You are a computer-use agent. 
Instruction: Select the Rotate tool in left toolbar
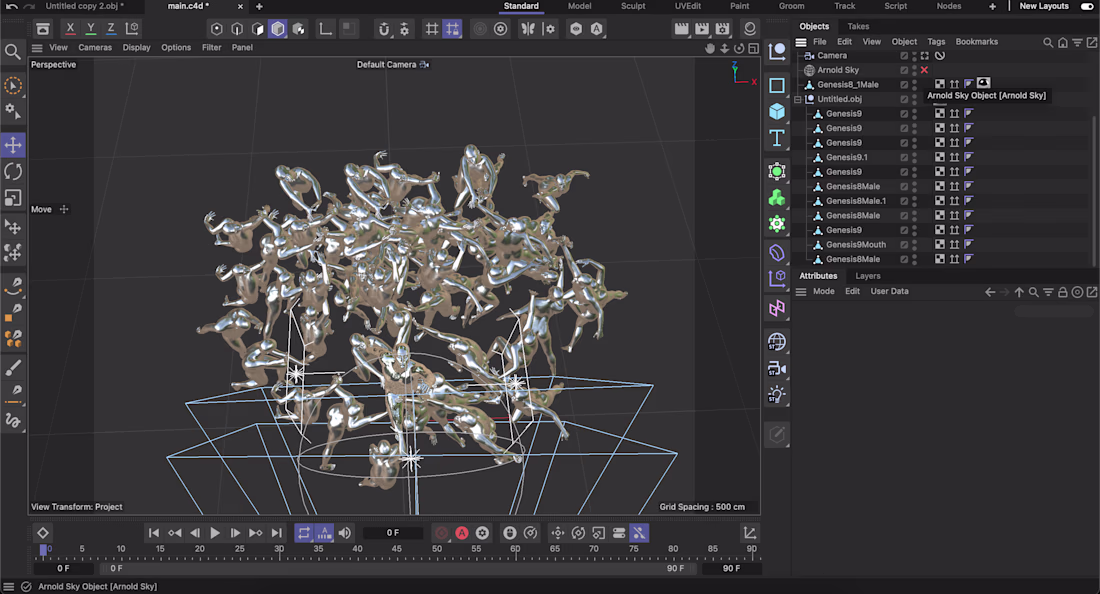click(13, 172)
